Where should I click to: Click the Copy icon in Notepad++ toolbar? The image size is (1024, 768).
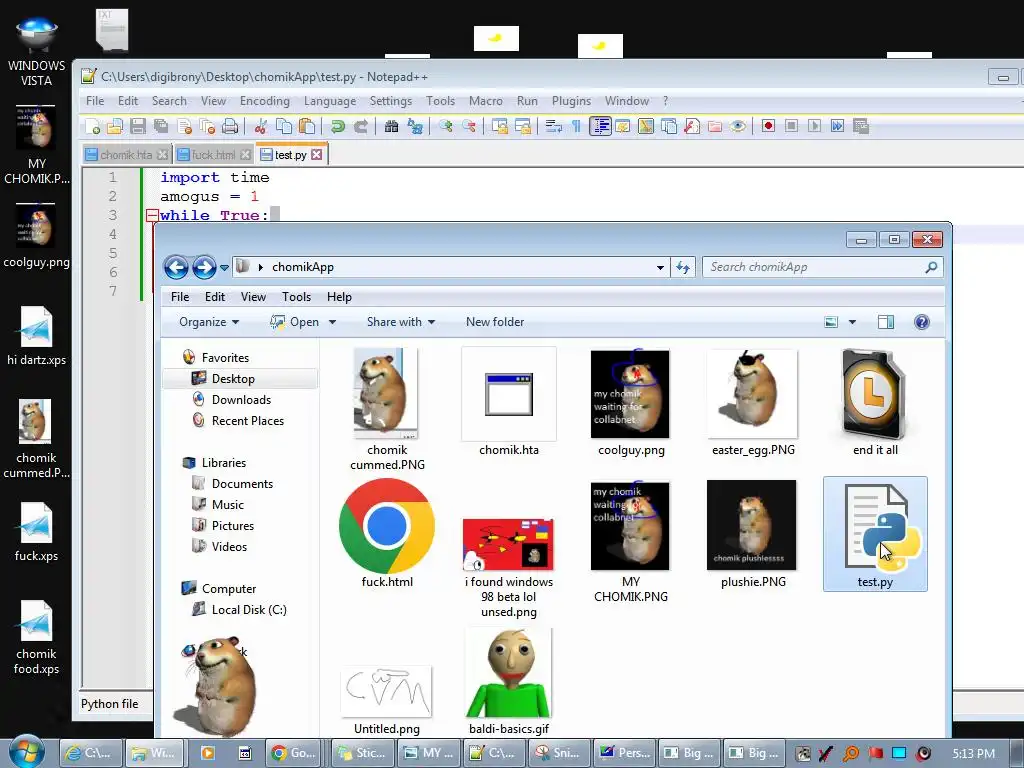[283, 126]
